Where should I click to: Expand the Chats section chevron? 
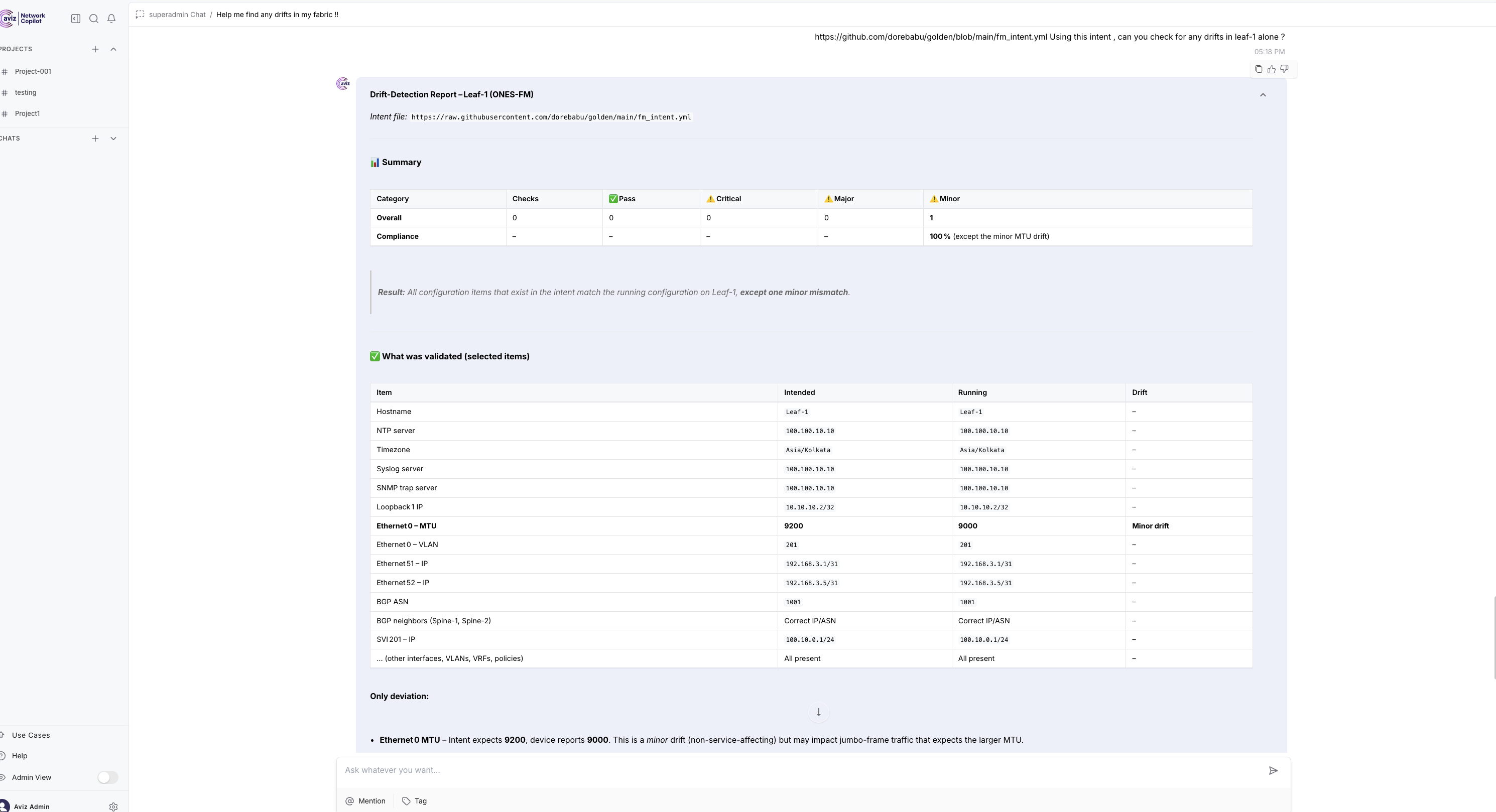(113, 139)
